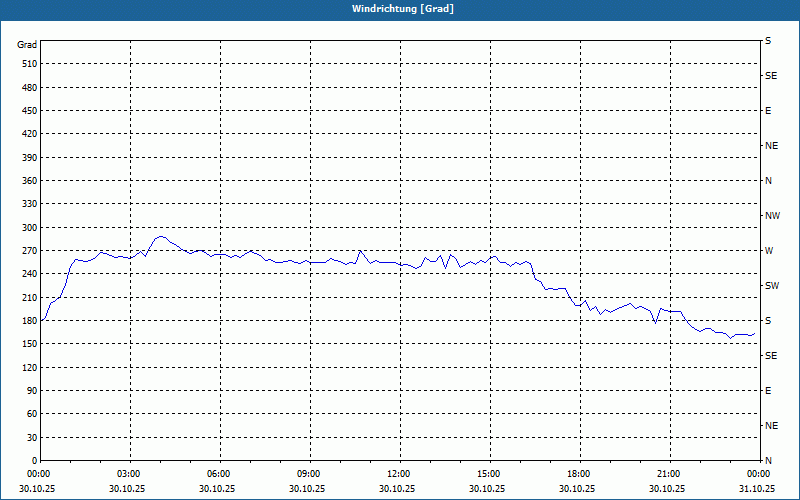Click the 180 degree y-axis label

[x=30, y=320]
